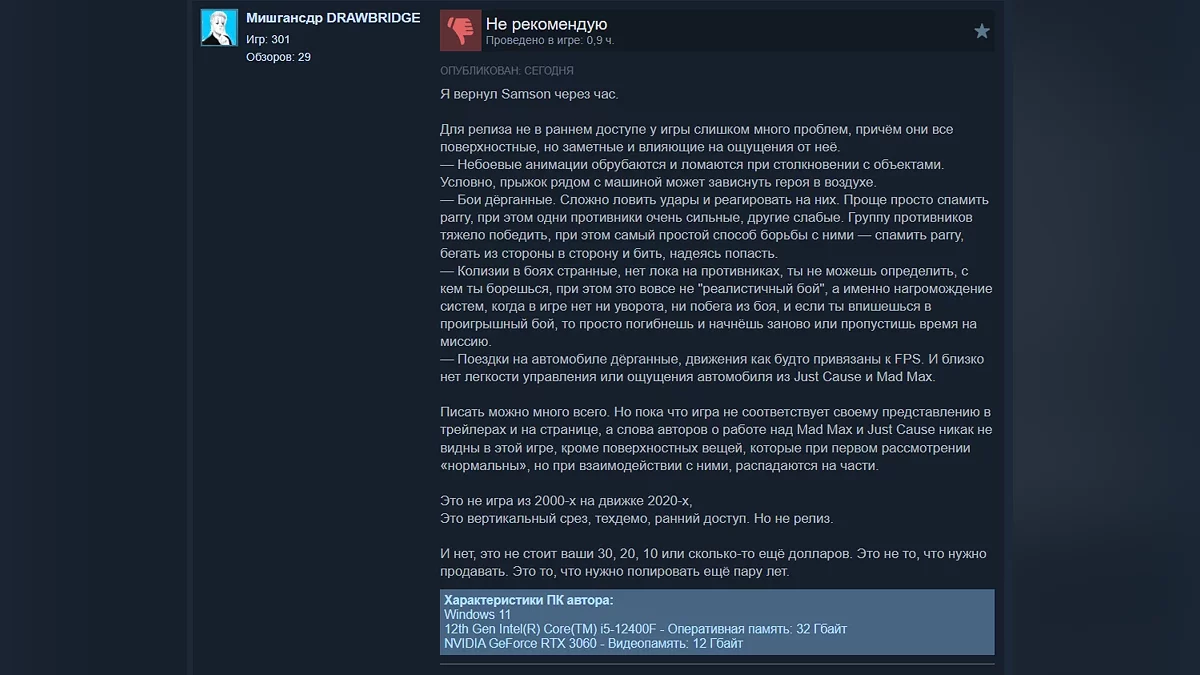The image size is (1200, 675).
Task: Click the line Я вернул Samson через час
Action: [x=530, y=94]
